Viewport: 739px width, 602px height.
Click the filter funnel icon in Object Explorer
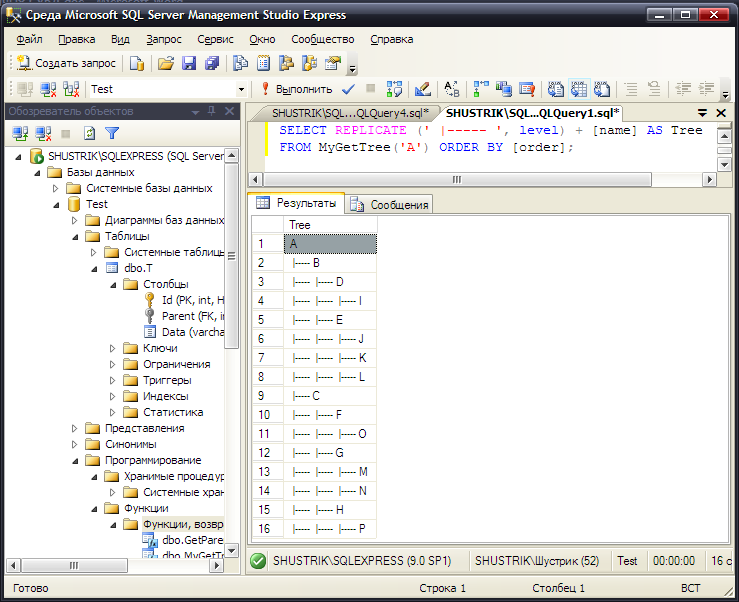(112, 133)
